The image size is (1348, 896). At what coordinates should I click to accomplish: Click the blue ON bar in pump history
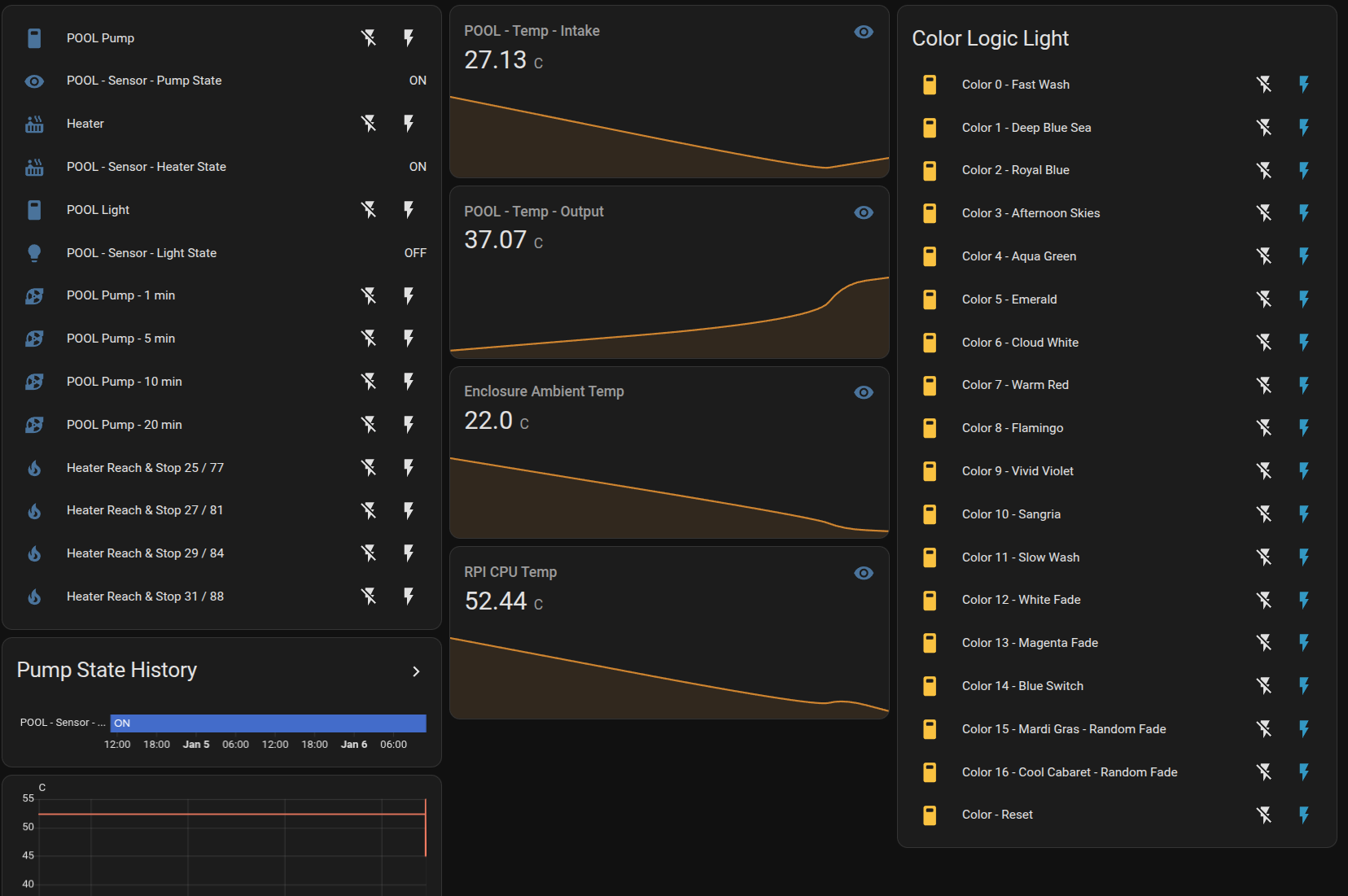tap(269, 723)
